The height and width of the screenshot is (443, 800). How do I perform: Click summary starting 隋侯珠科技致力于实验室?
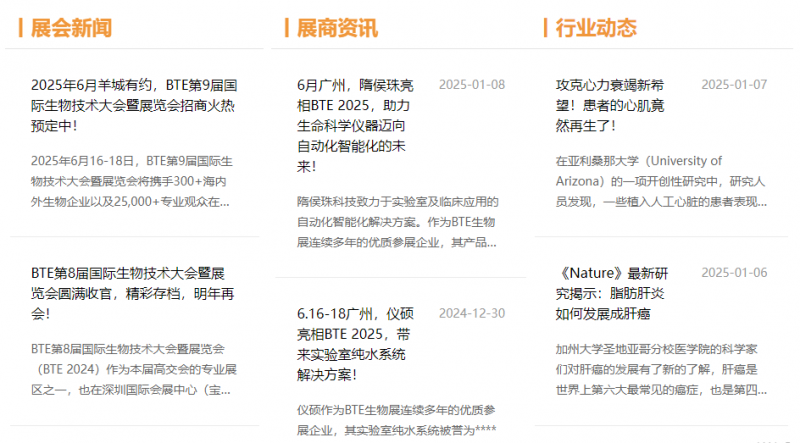pyautogui.click(x=397, y=222)
